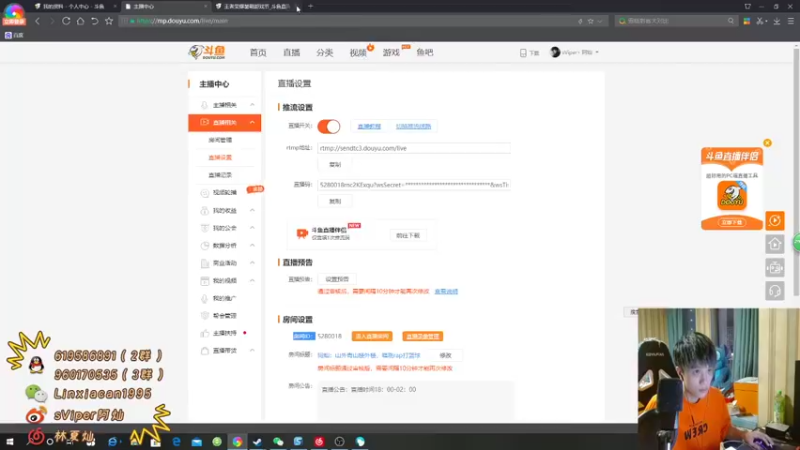Image resolution: width=800 pixels, height=450 pixels.
Task: Click the bag icon for 直播带货
Action: click(x=205, y=351)
